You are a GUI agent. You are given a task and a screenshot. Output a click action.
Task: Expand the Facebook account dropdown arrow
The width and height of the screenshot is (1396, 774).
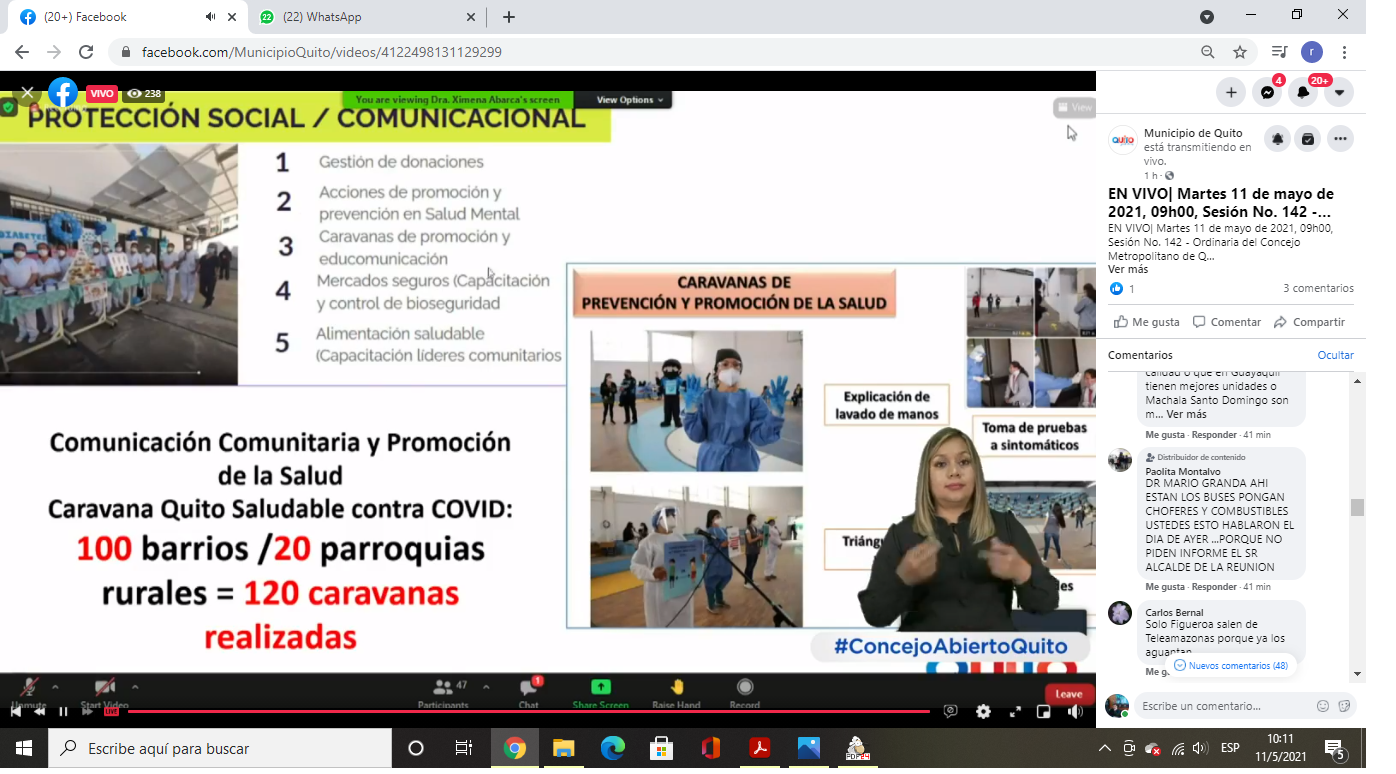(1339, 92)
